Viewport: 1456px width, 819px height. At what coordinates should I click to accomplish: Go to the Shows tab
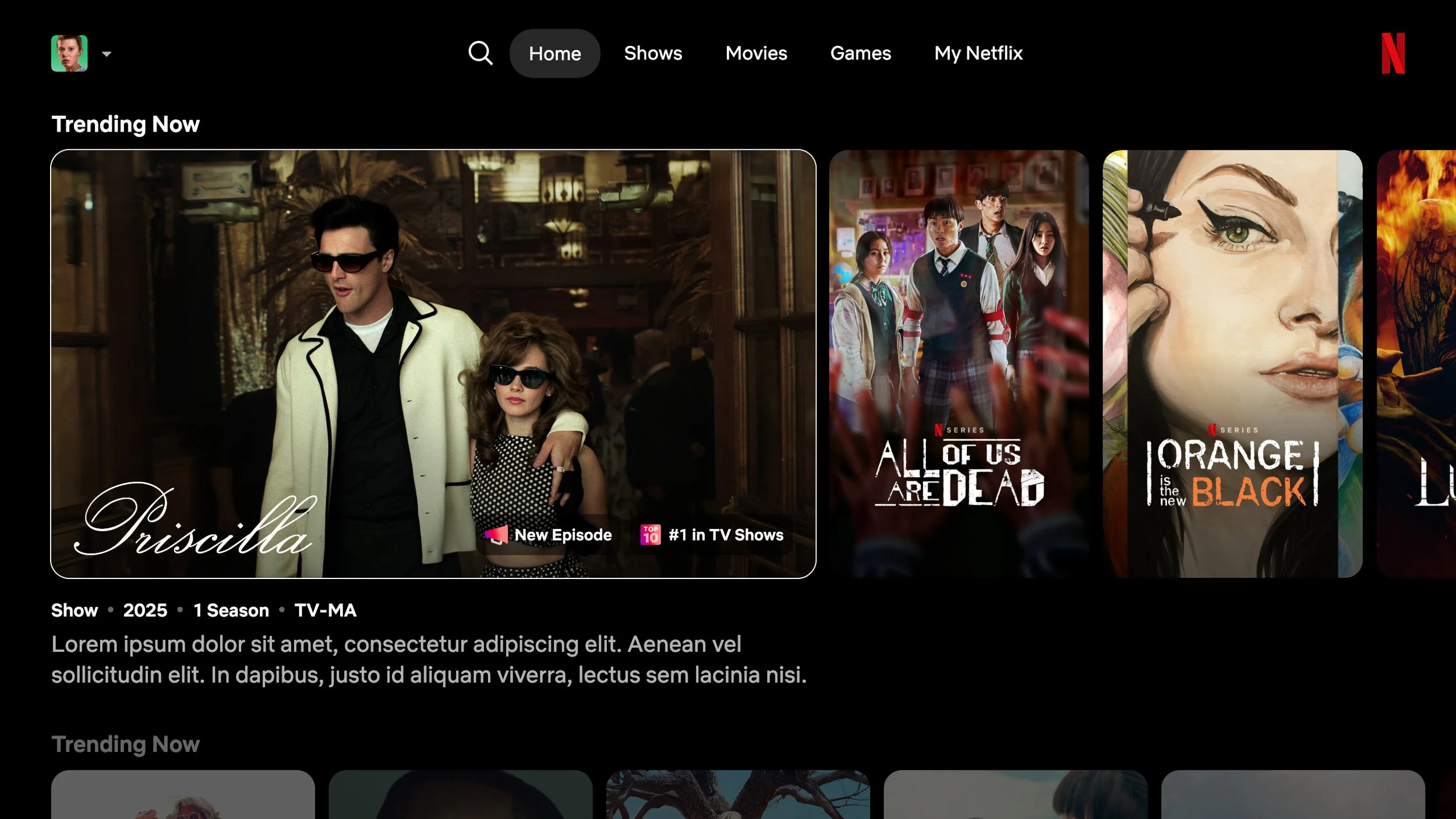click(653, 53)
